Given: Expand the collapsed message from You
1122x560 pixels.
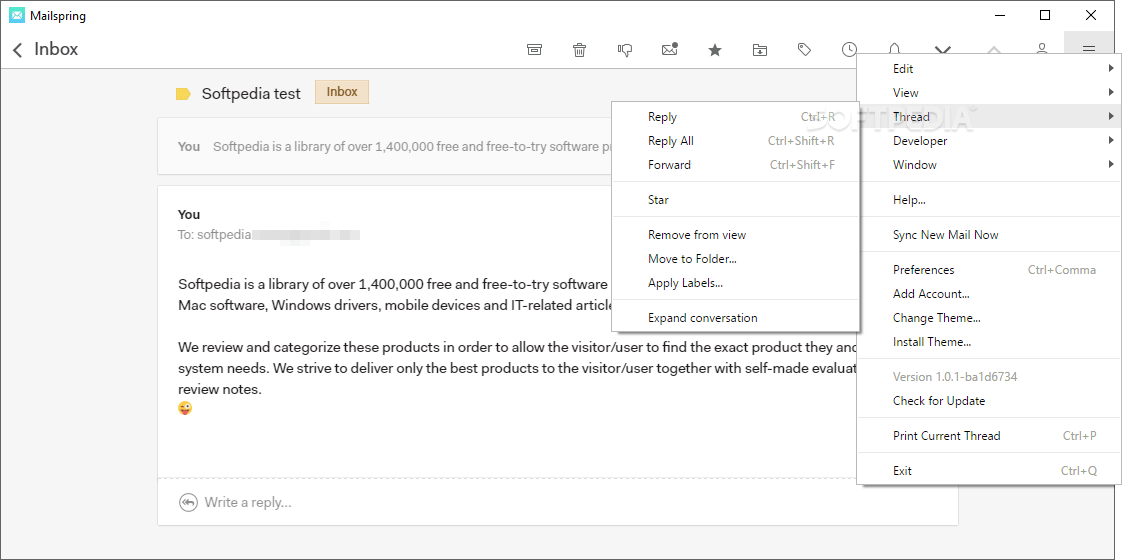Looking at the screenshot, I should (384, 147).
